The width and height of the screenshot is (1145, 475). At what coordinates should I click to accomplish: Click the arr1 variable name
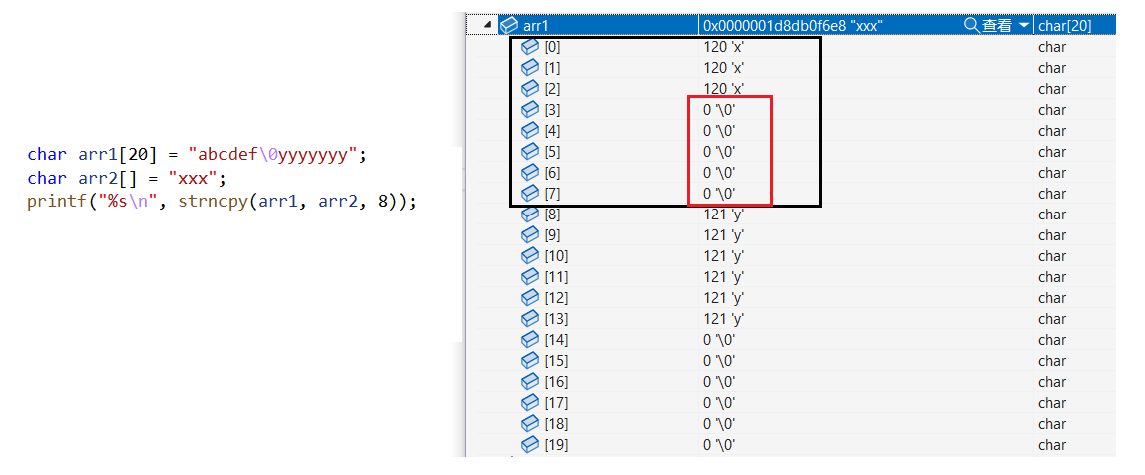pos(536,26)
